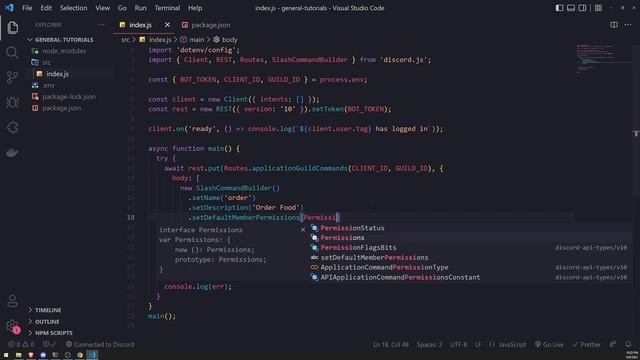The height and width of the screenshot is (360, 640).
Task: Open the Run menu
Action: (140, 8)
